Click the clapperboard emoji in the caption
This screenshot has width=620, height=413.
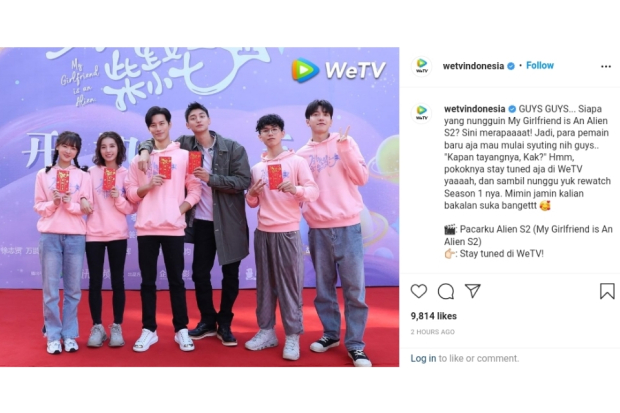450,229
